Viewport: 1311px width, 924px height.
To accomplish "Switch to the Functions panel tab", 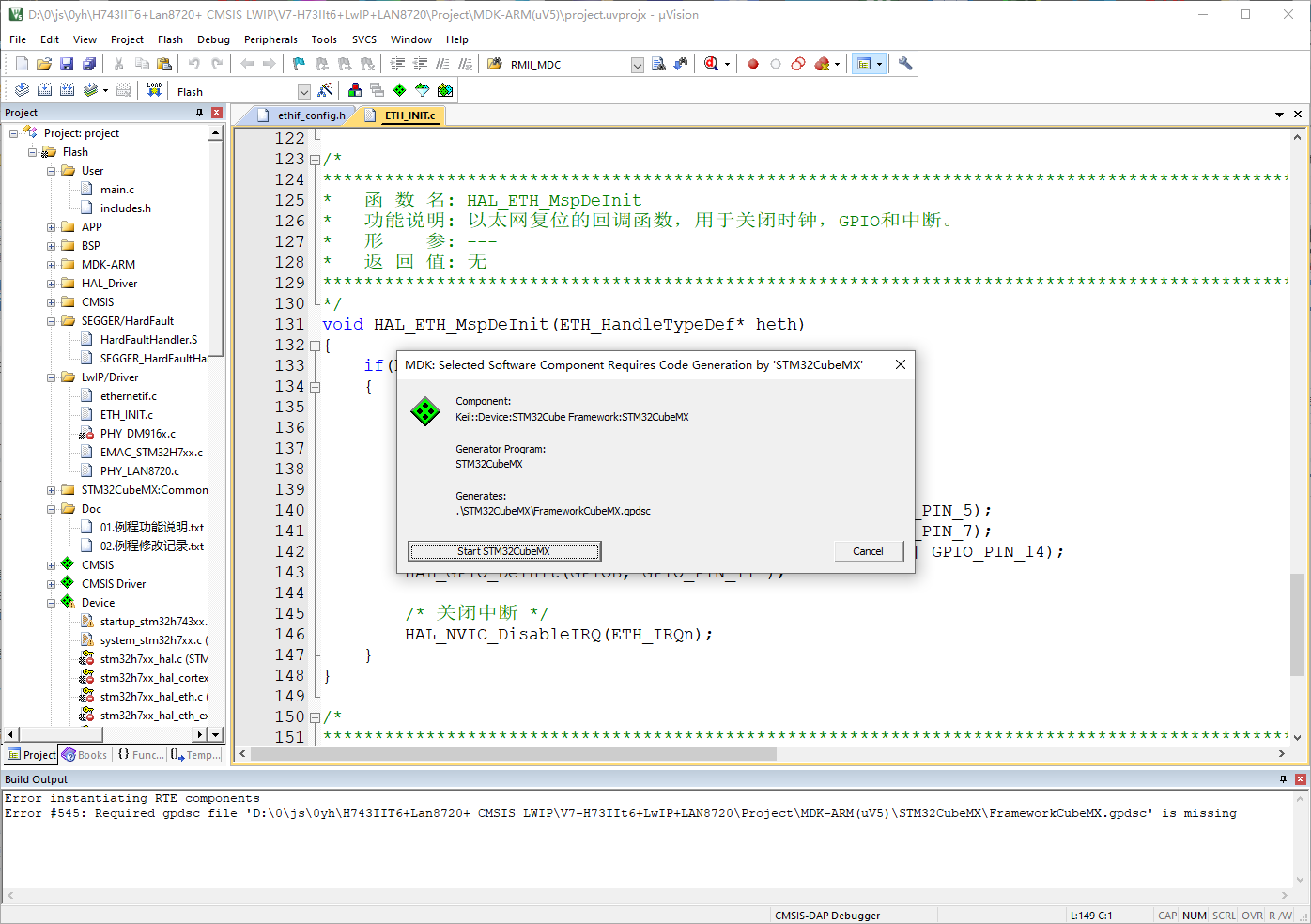I will 141,755.
